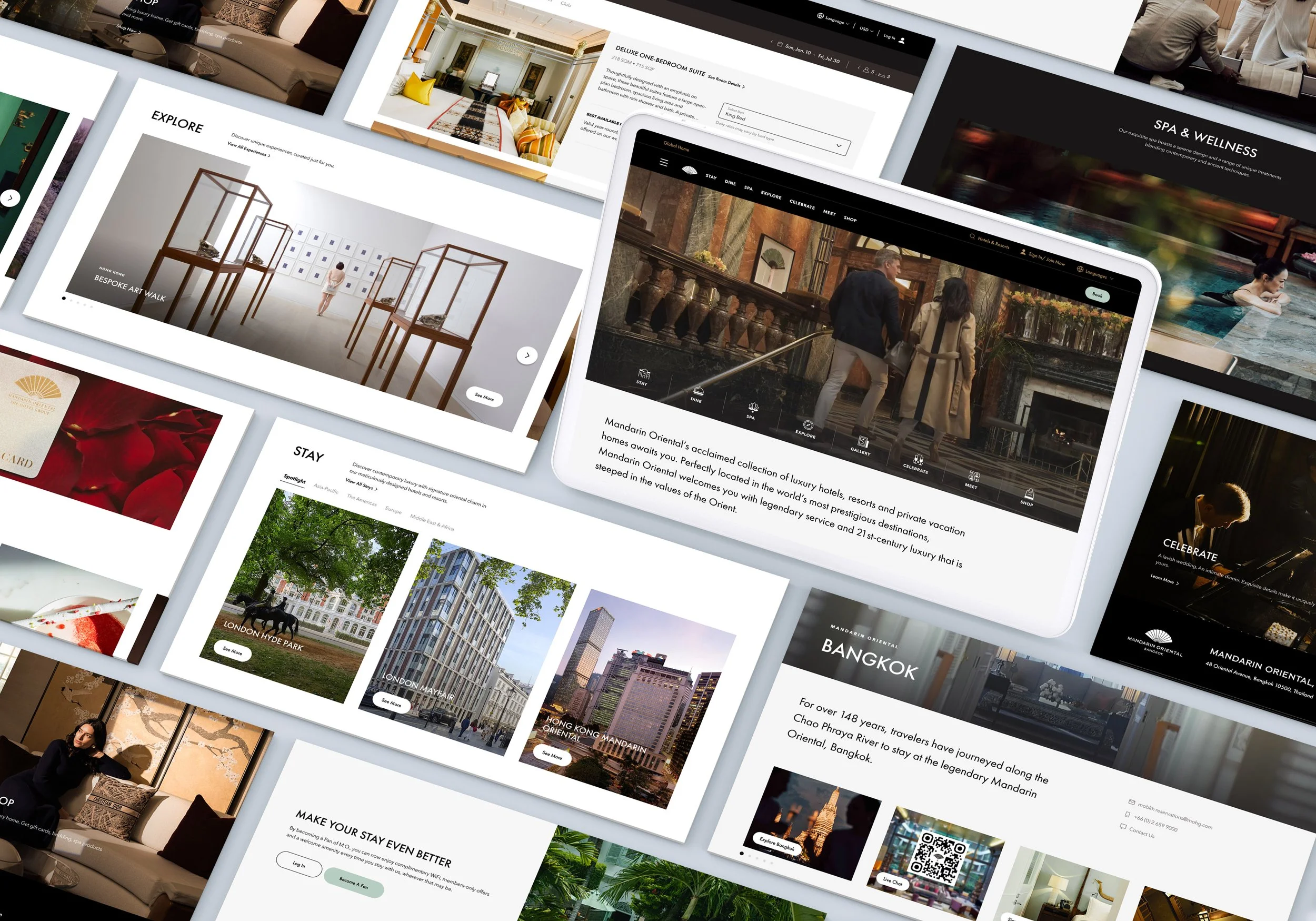Image resolution: width=1316 pixels, height=921 pixels.
Task: Click the user icon beside Sign In/Join Now
Action: click(1023, 251)
